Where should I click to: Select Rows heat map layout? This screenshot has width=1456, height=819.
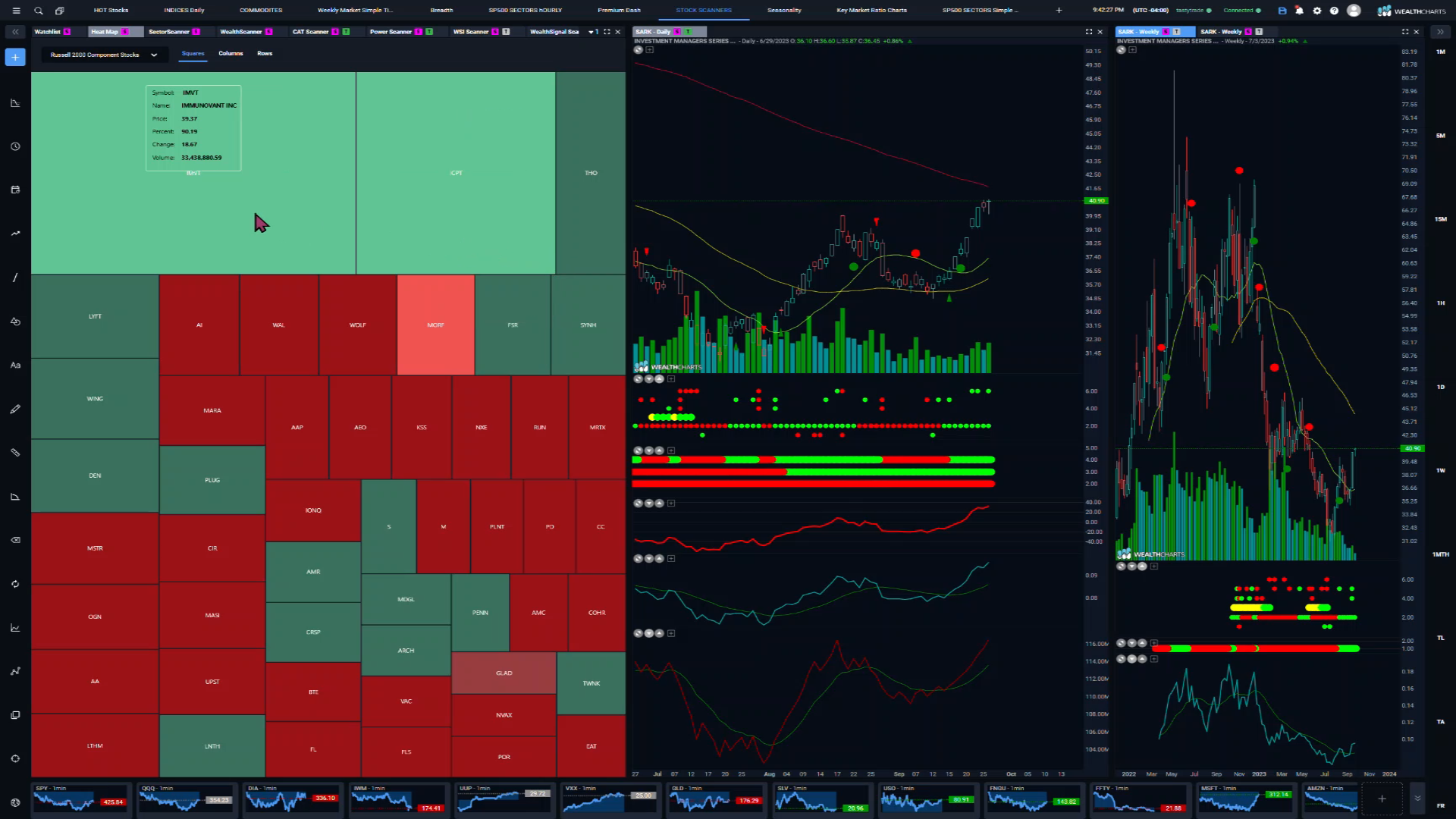click(265, 54)
